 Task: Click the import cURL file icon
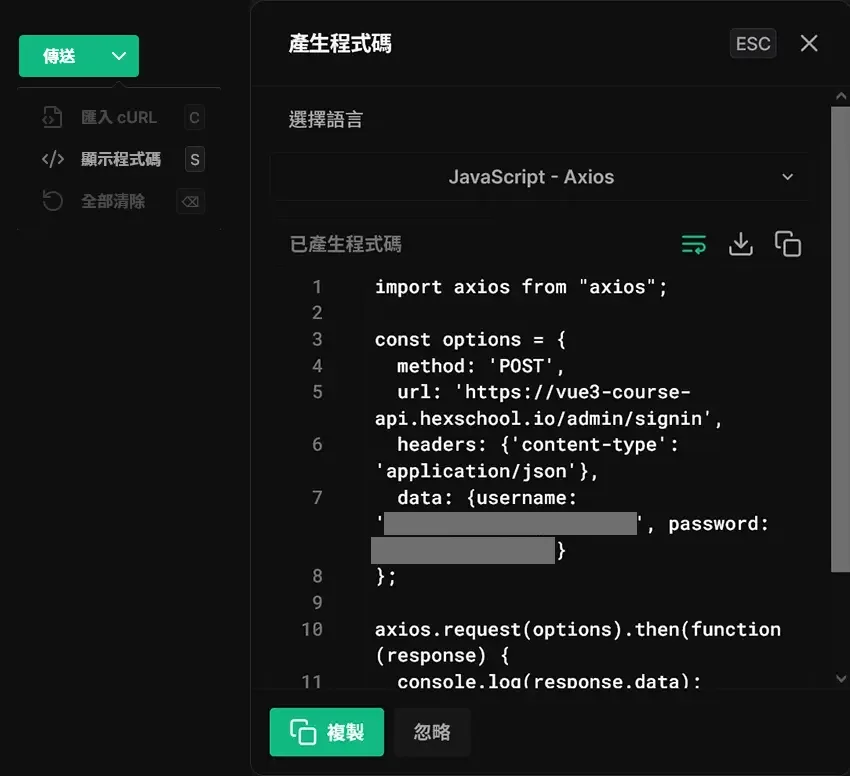(52, 117)
